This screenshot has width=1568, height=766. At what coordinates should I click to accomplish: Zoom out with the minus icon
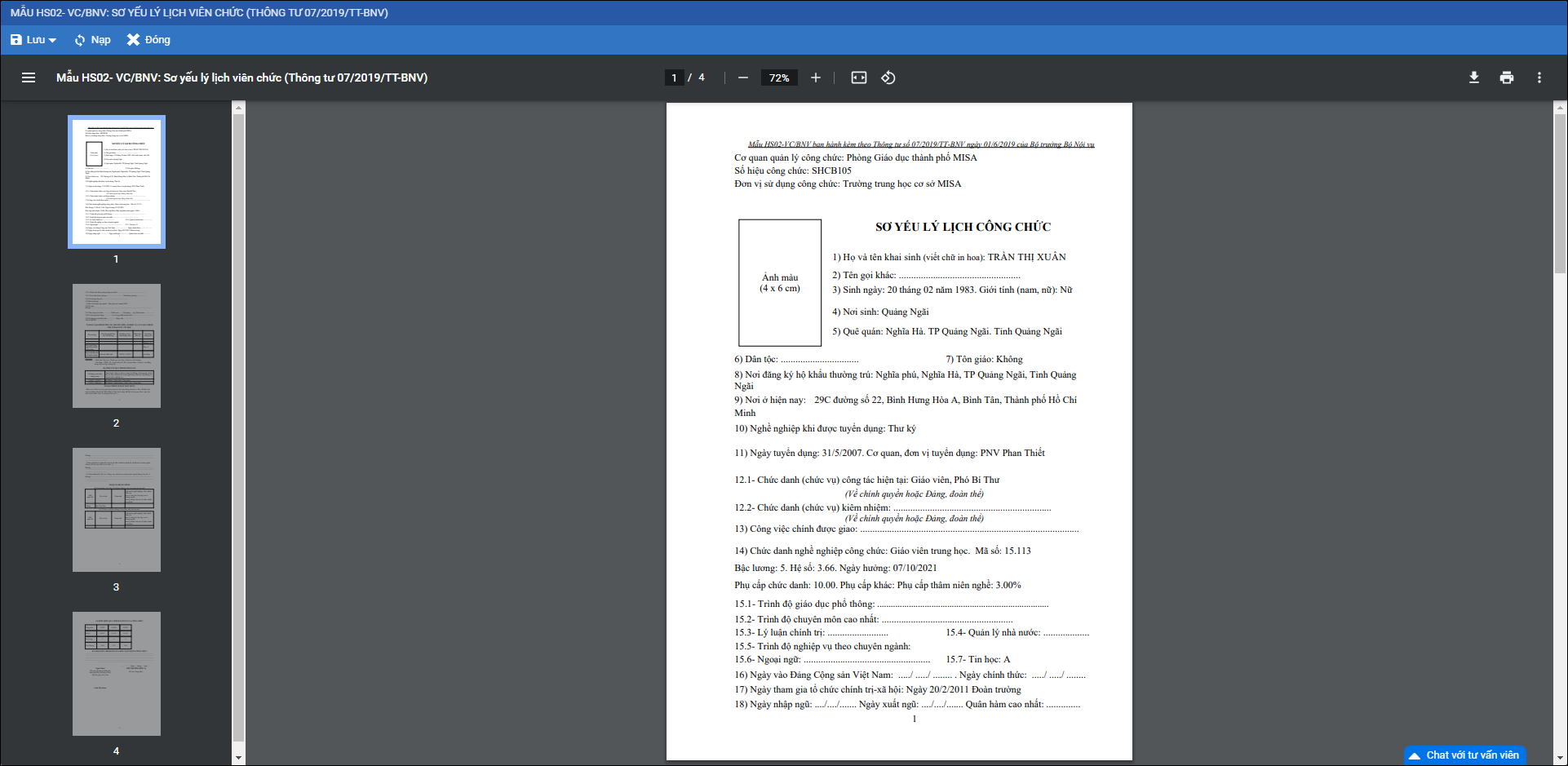[x=742, y=77]
